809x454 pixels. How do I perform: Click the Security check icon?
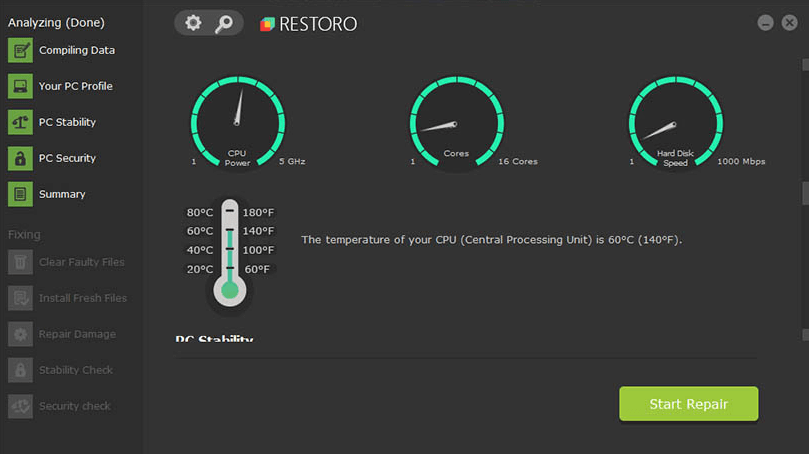pos(20,406)
